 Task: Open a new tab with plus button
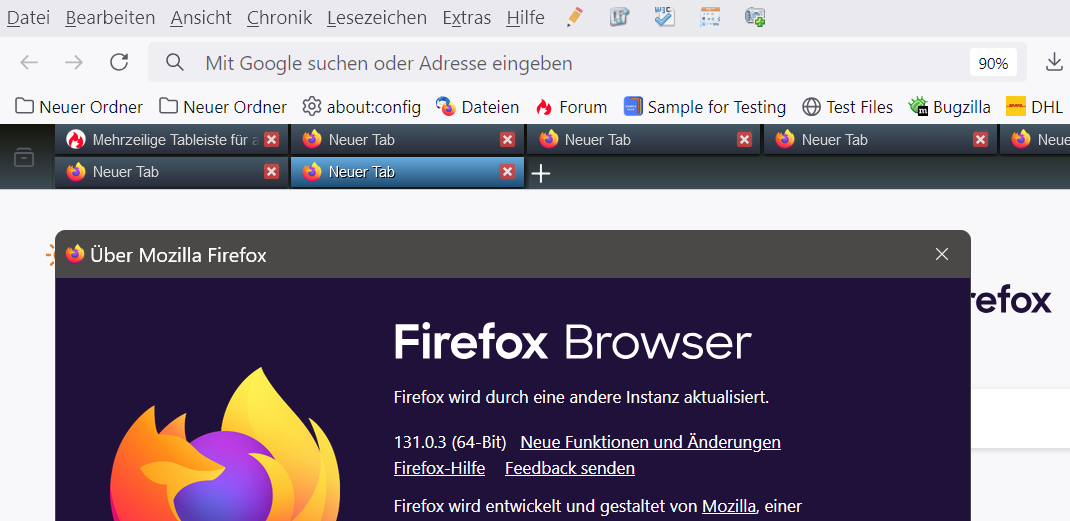coord(540,173)
